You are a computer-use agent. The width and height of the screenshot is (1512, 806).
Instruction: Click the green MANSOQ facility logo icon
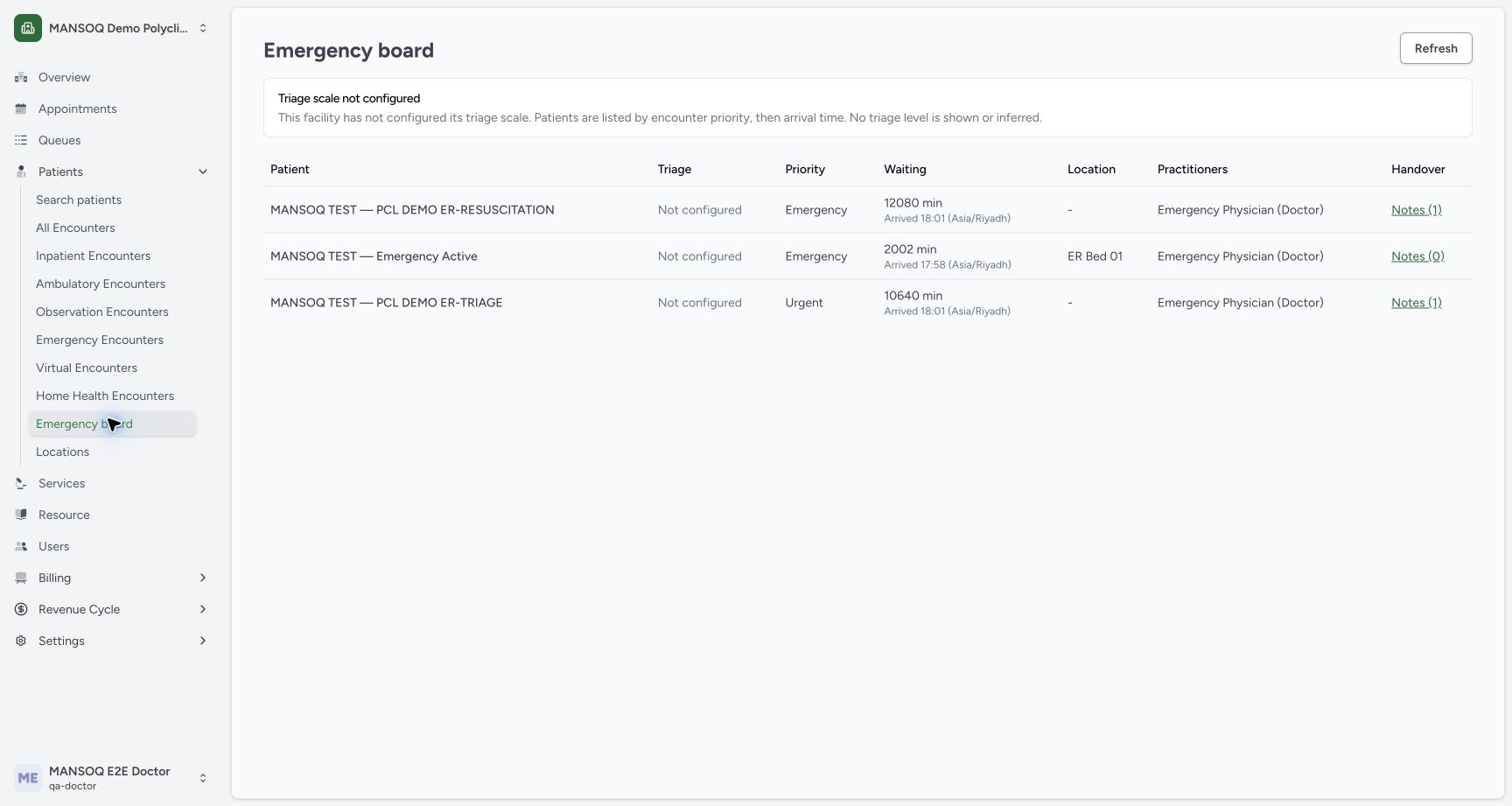(28, 28)
